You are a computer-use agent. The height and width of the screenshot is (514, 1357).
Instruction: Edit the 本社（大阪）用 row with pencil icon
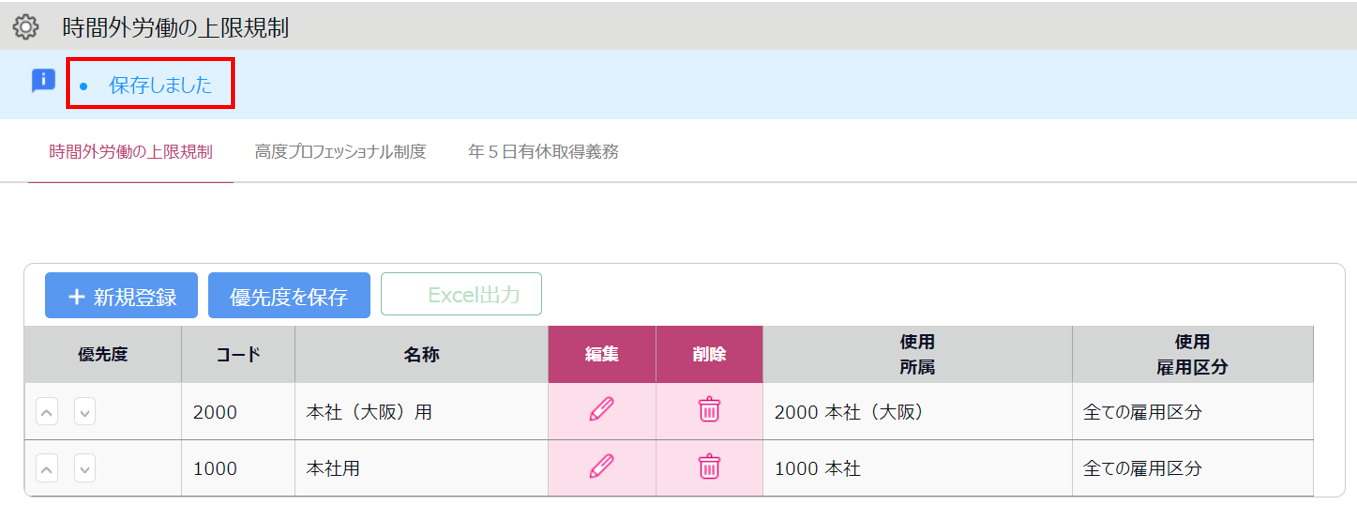point(602,410)
